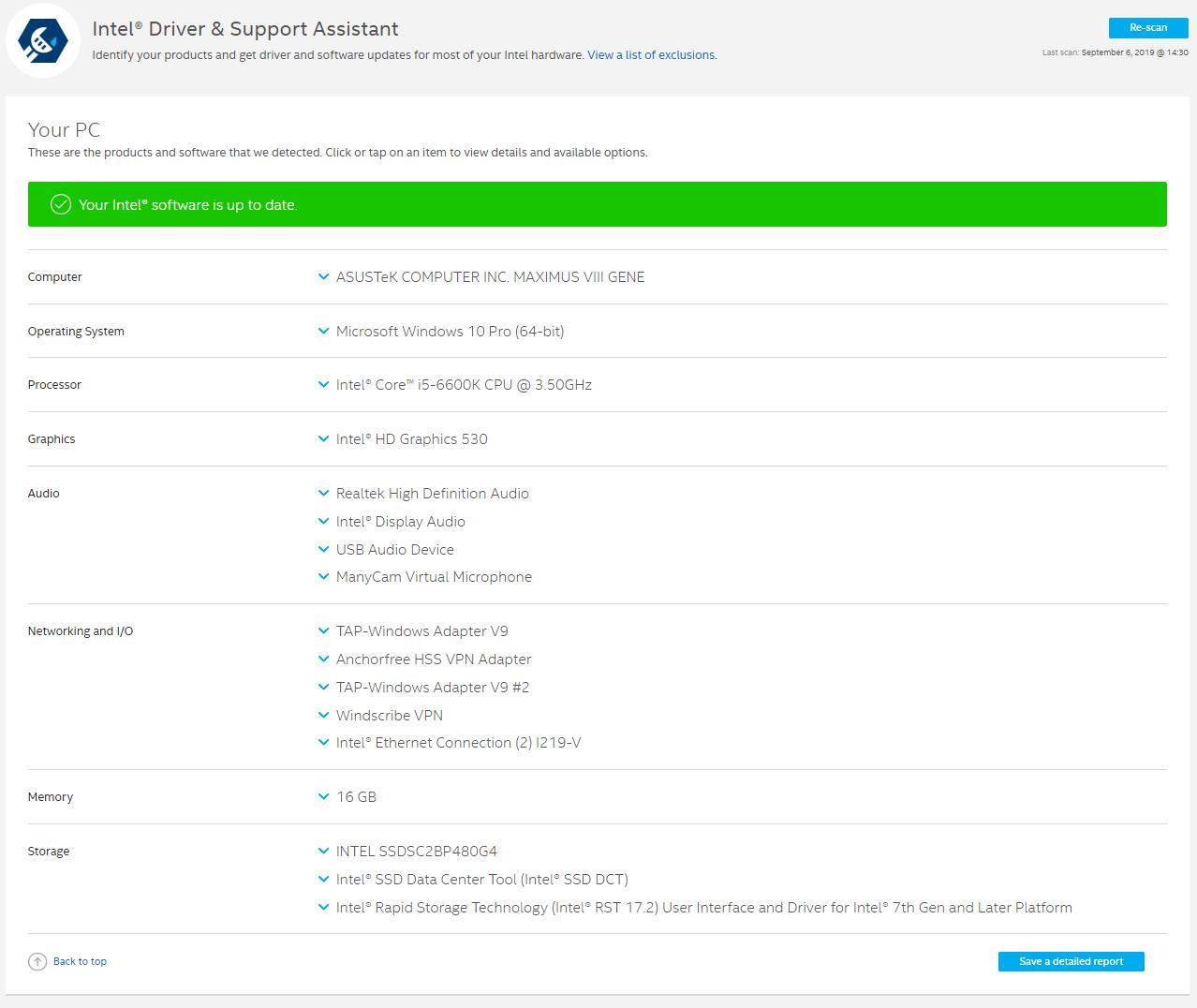Screen dimensions: 1197x1008
Task: Open Anchorfree HSS VPN Adapter details
Action: (x=434, y=660)
